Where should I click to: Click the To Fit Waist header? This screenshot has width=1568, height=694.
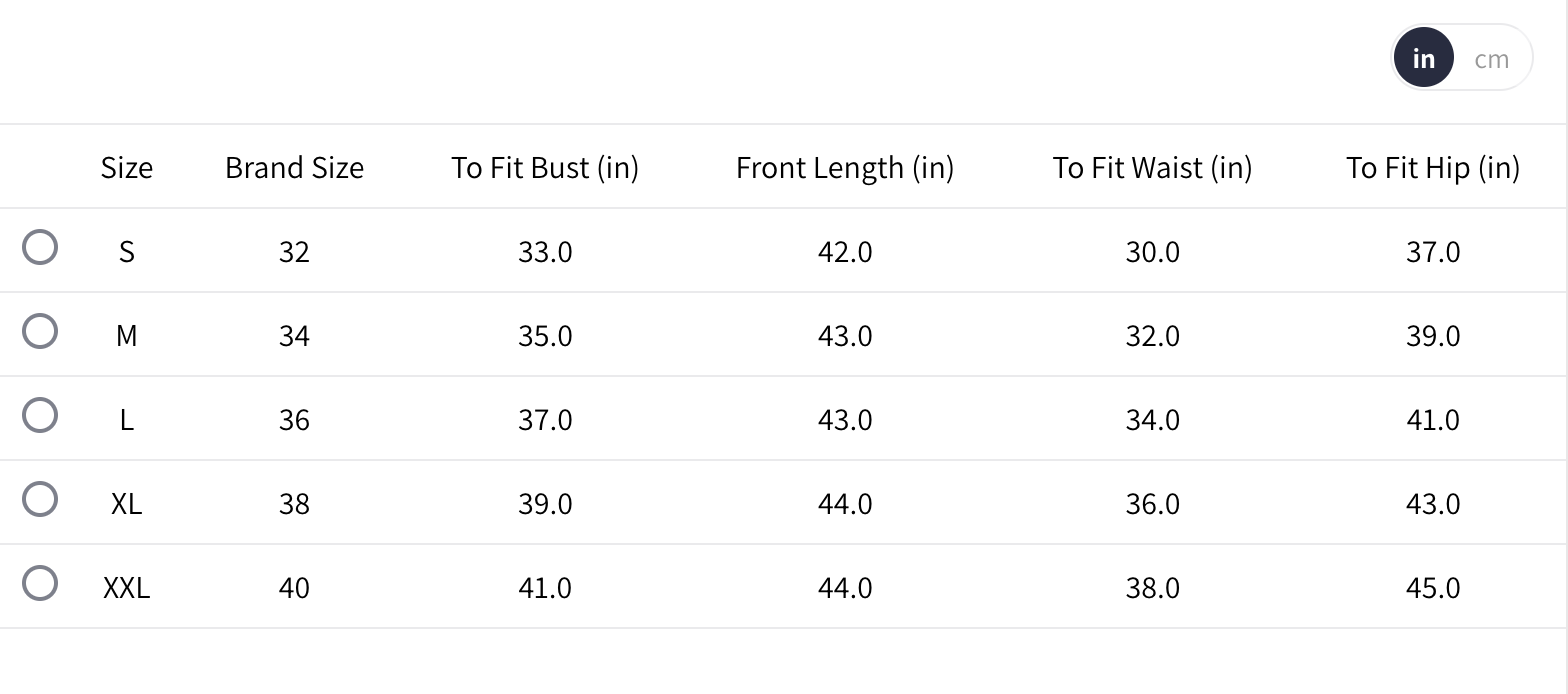(1152, 167)
